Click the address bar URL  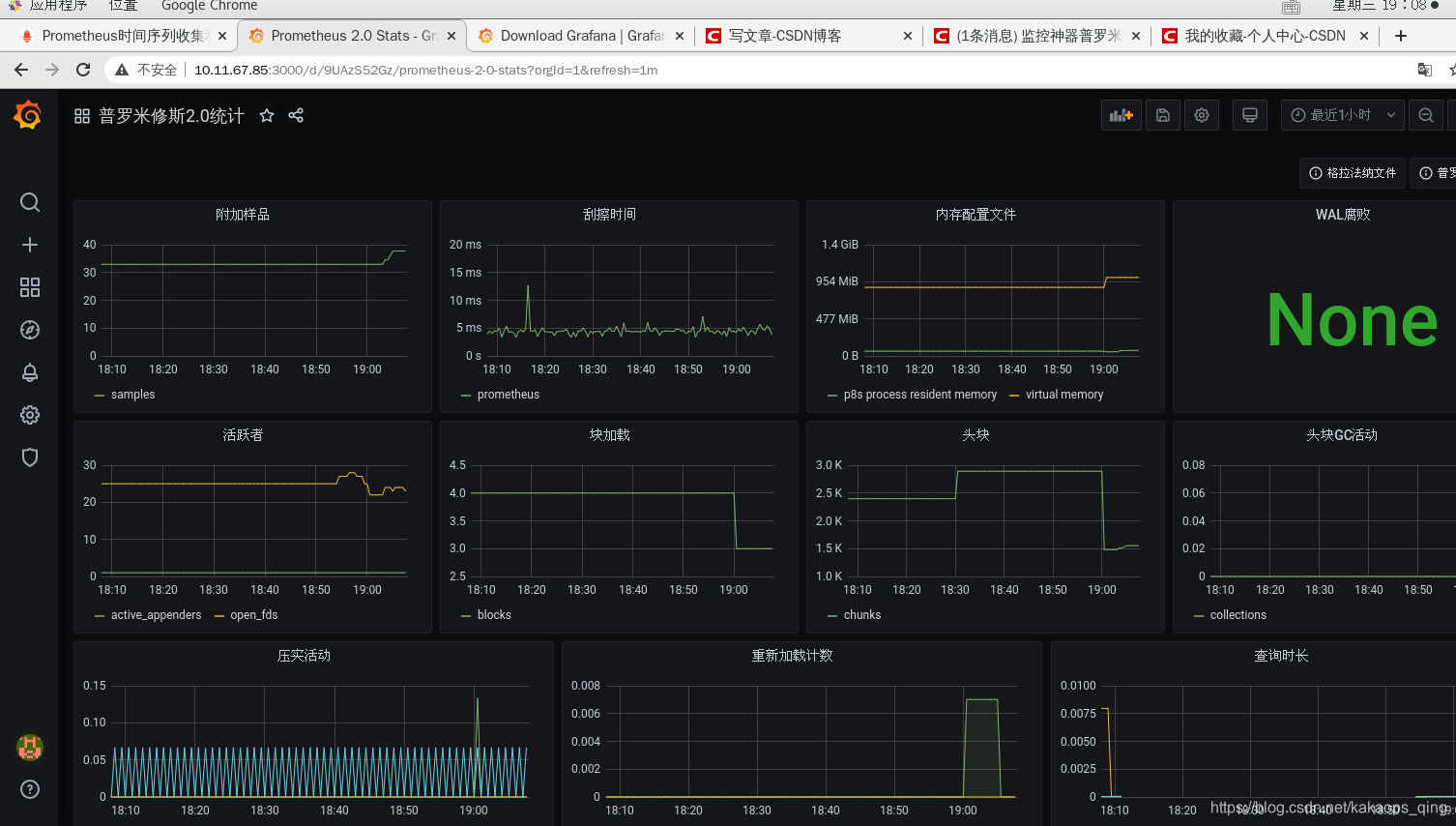coord(425,70)
